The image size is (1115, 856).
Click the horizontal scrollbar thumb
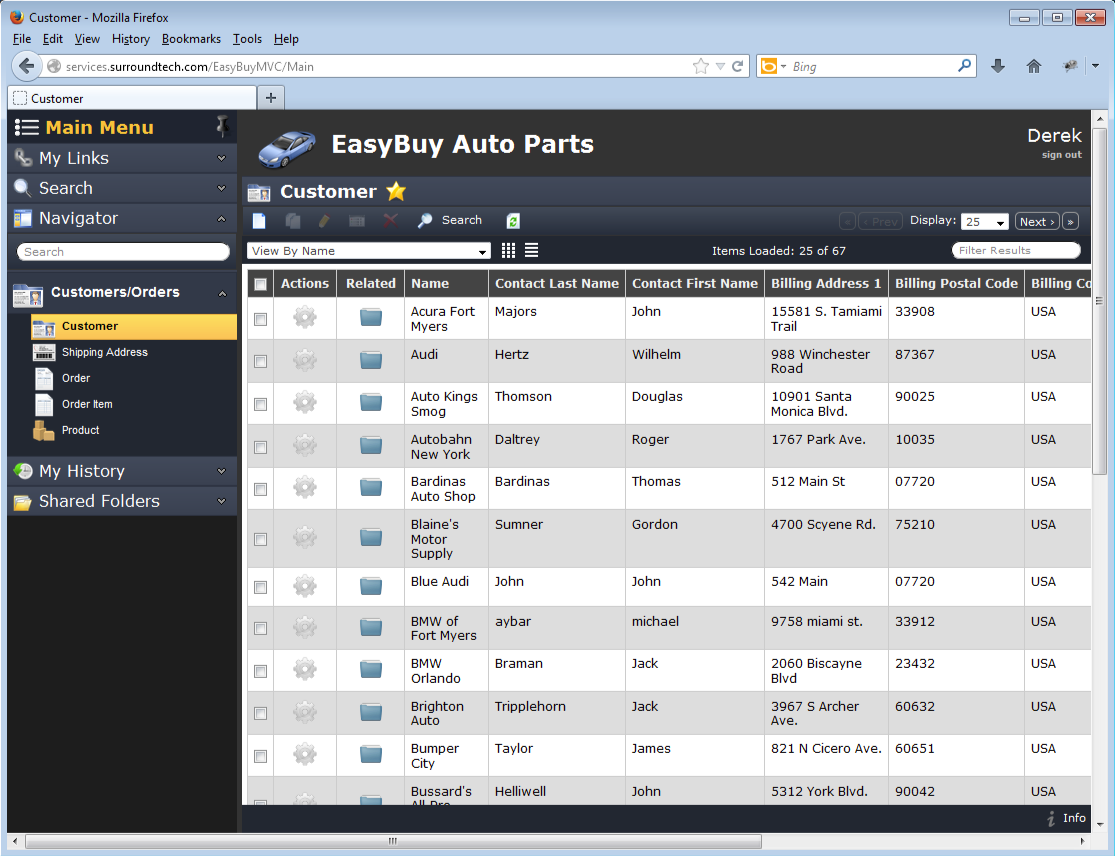(393, 842)
